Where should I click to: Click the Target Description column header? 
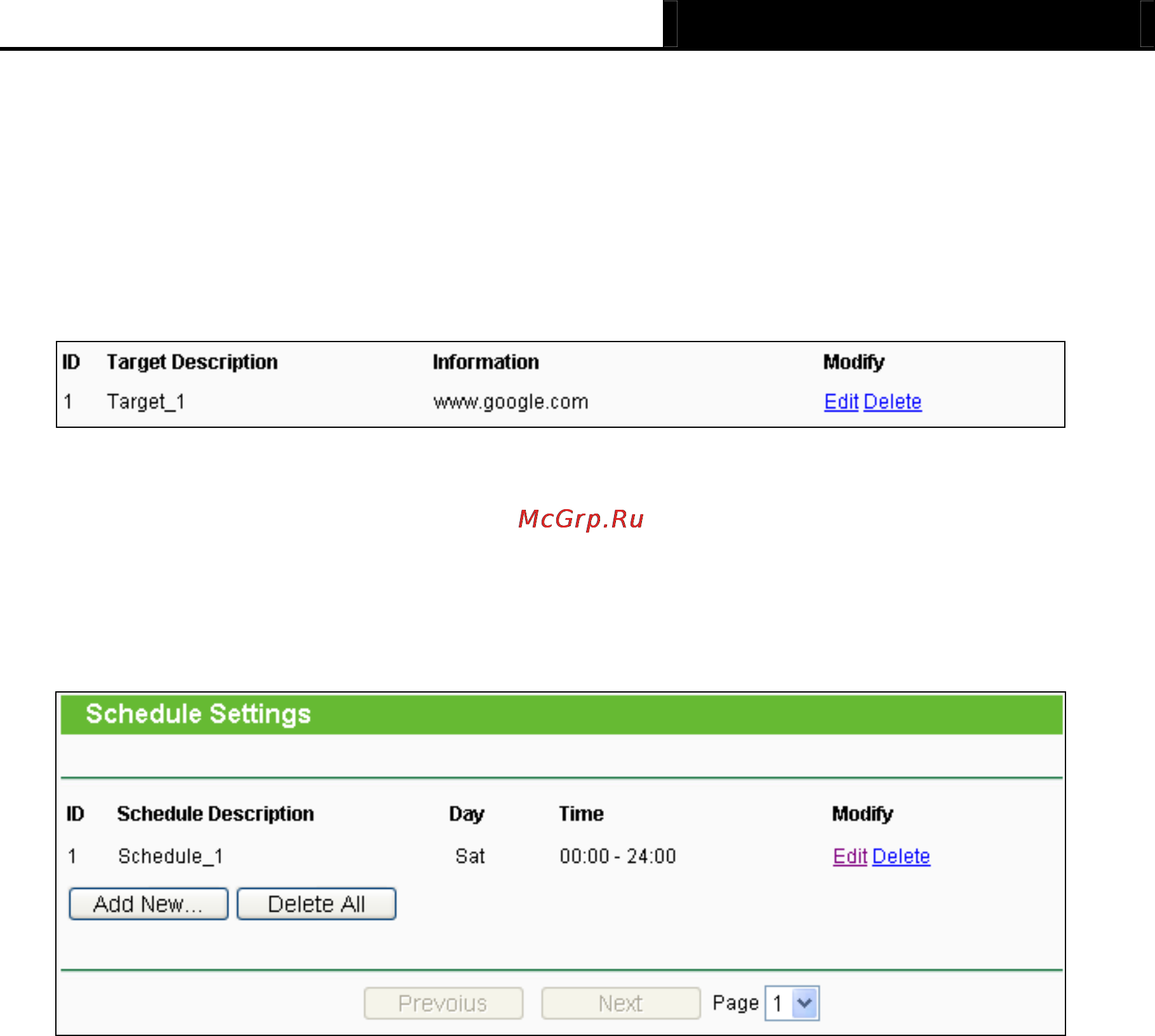[192, 362]
